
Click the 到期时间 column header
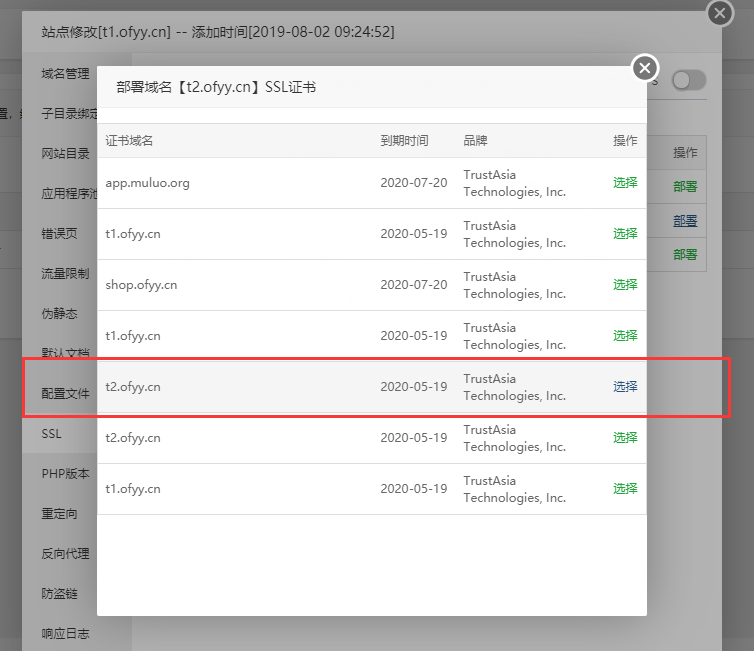(x=404, y=141)
